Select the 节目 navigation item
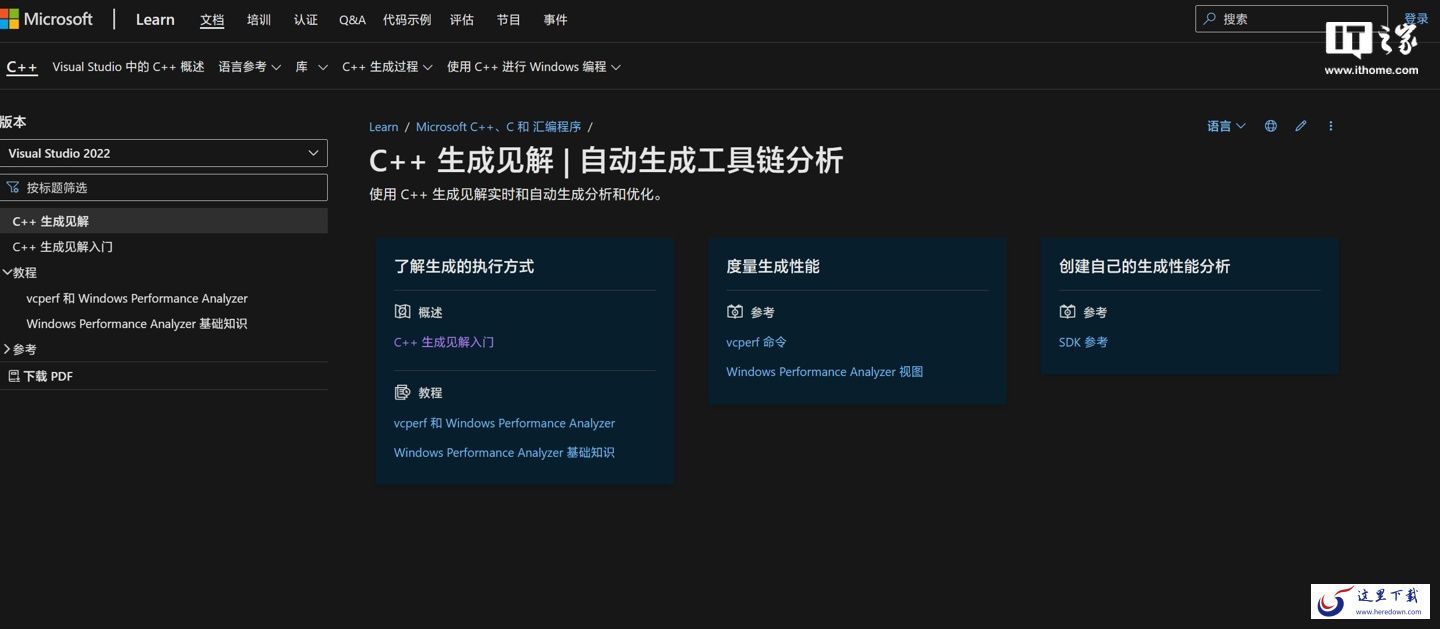This screenshot has width=1440, height=629. coord(509,20)
